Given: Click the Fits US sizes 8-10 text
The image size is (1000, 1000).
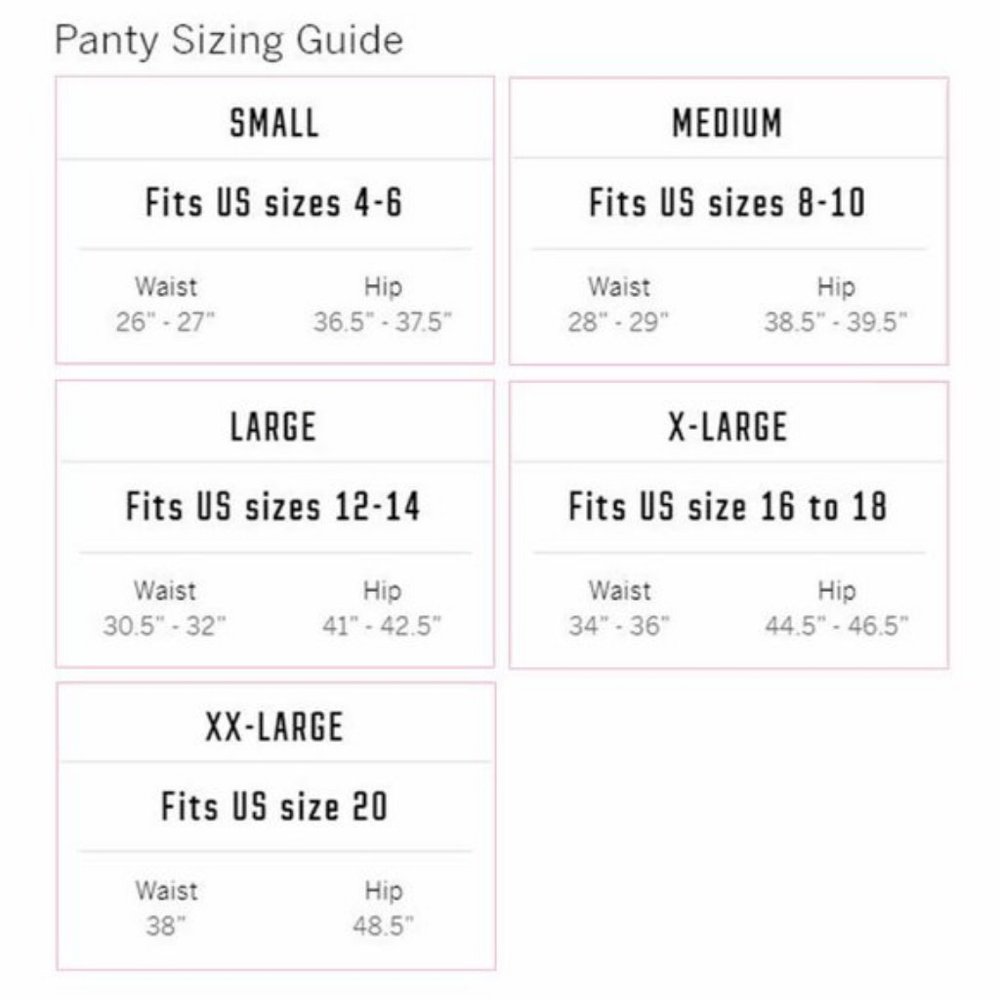Looking at the screenshot, I should tap(727, 204).
